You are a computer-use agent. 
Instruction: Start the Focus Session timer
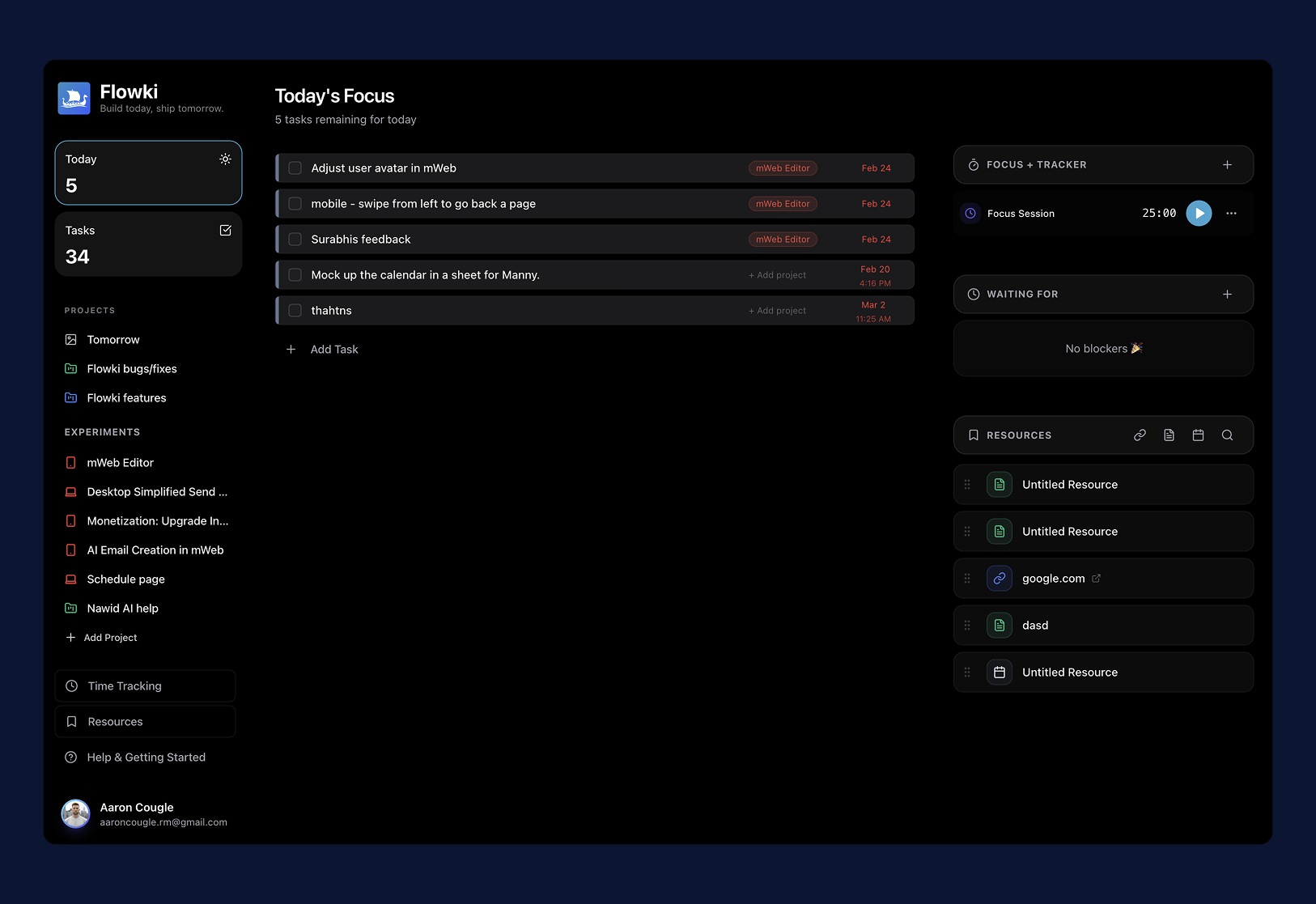click(1199, 214)
